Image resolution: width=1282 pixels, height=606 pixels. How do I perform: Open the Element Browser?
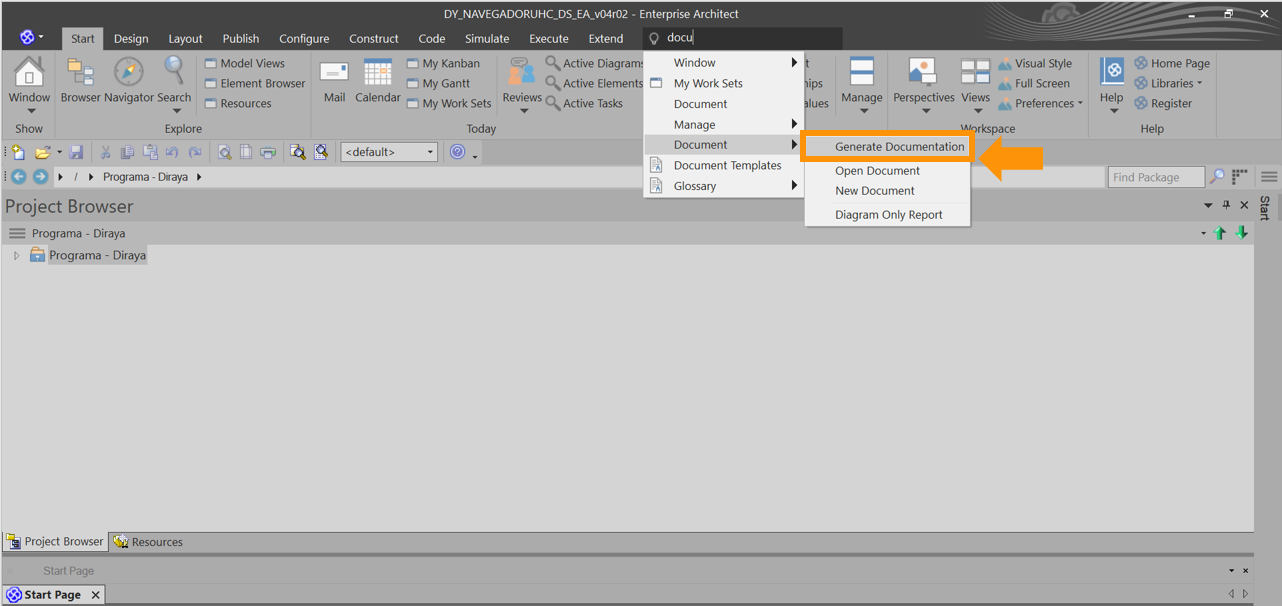(x=255, y=83)
